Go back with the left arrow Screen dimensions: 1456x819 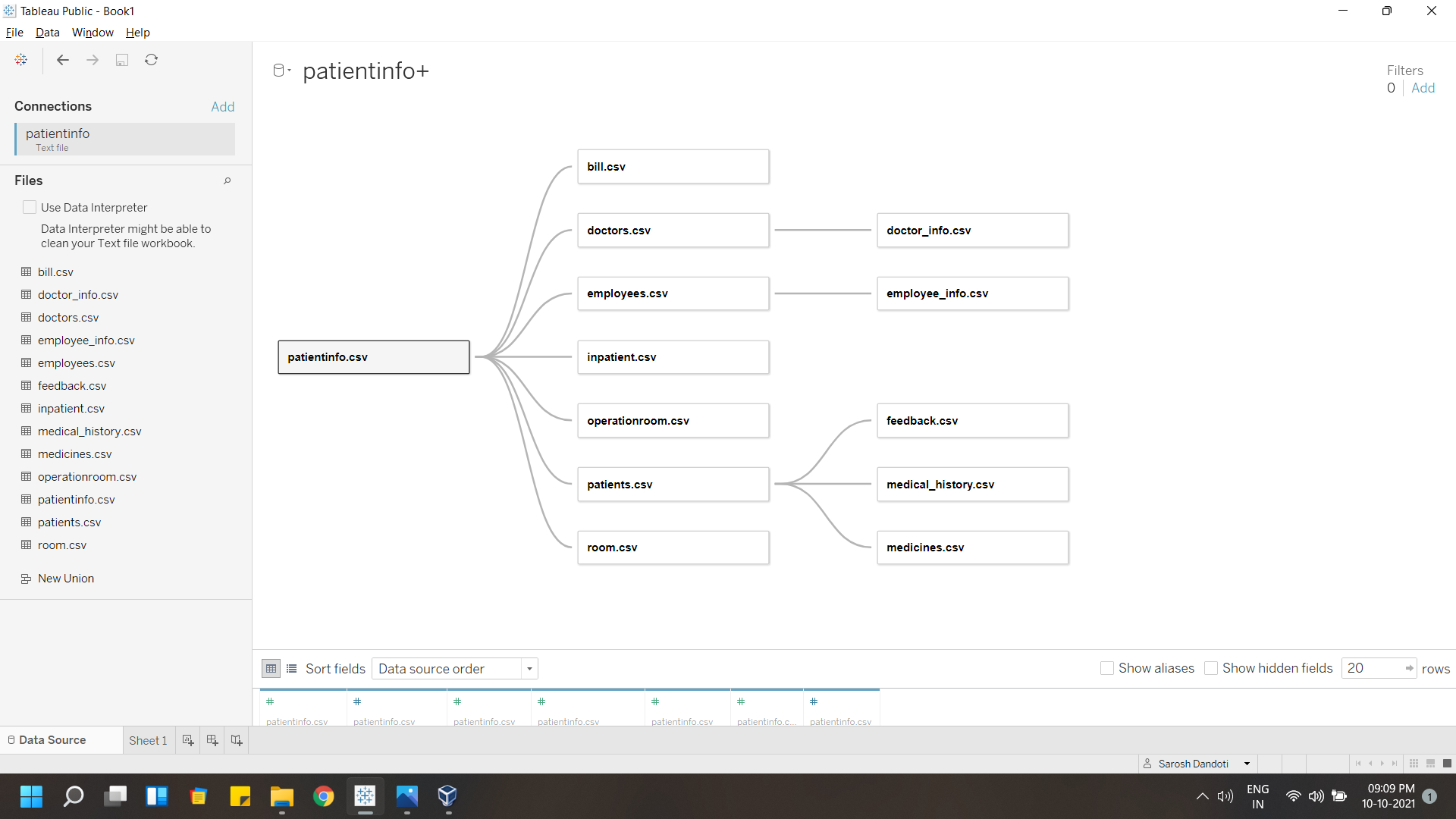click(x=63, y=60)
